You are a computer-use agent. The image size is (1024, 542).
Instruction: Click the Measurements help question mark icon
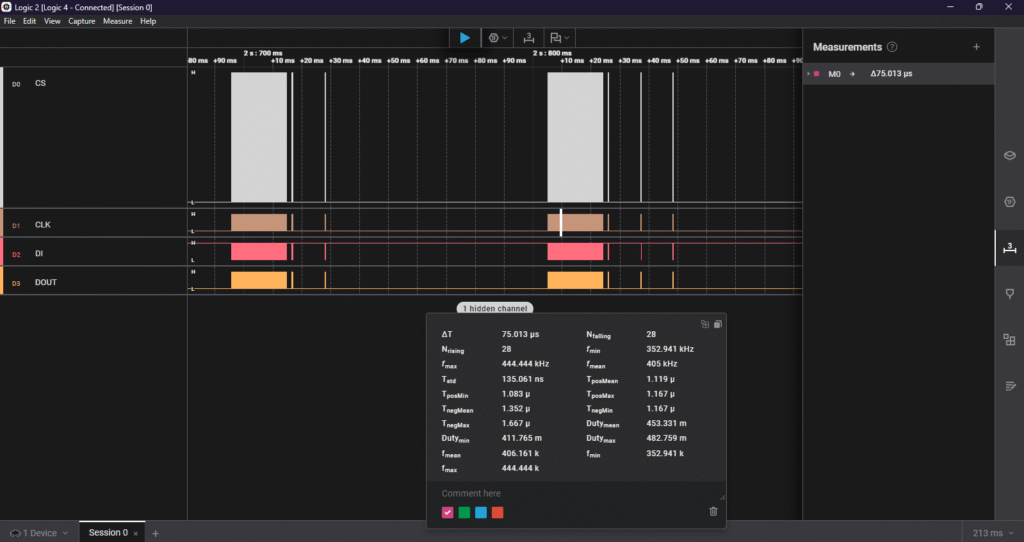tap(892, 47)
